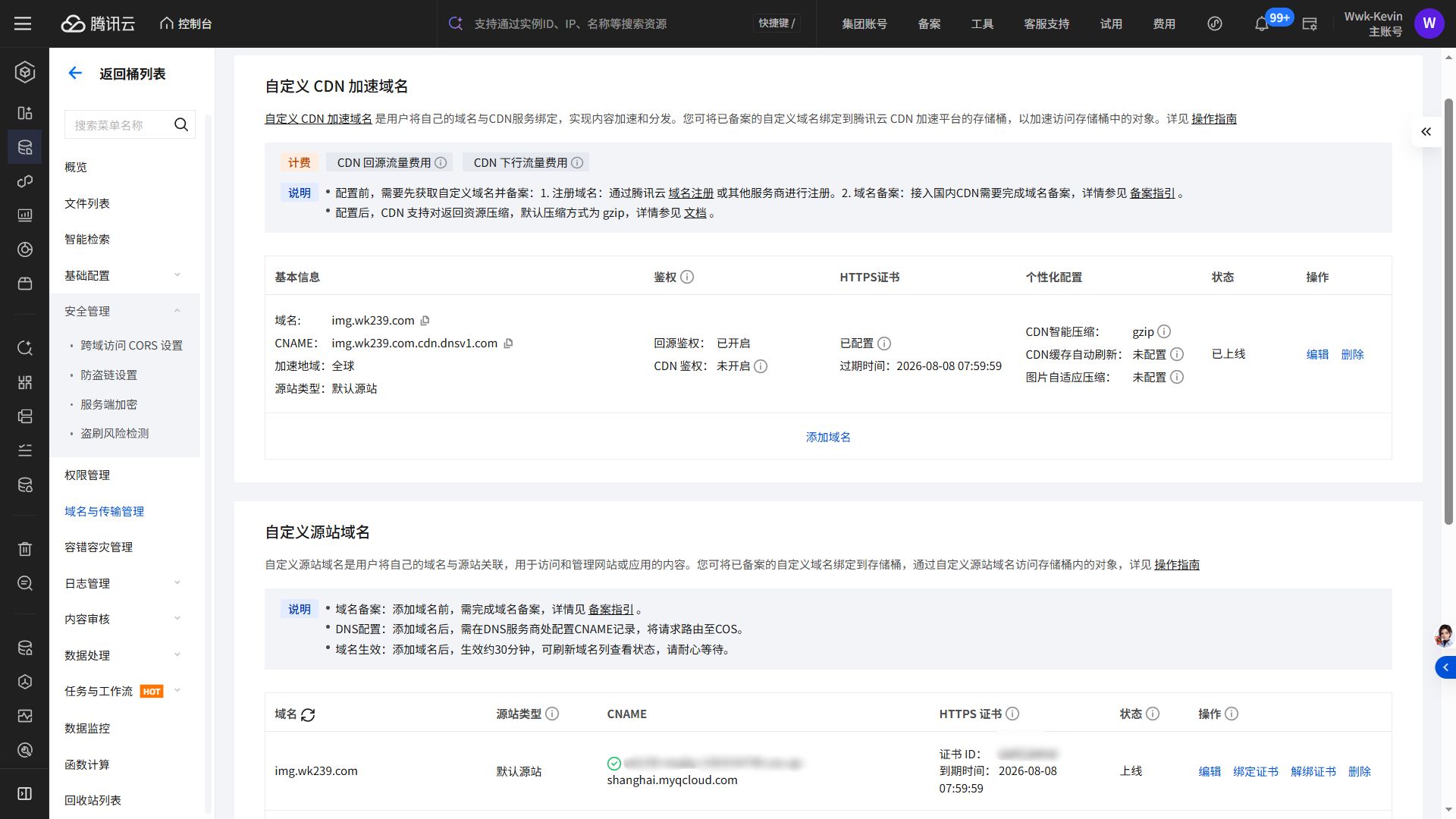
Task: Open the 费用 menu
Action: point(1164,24)
